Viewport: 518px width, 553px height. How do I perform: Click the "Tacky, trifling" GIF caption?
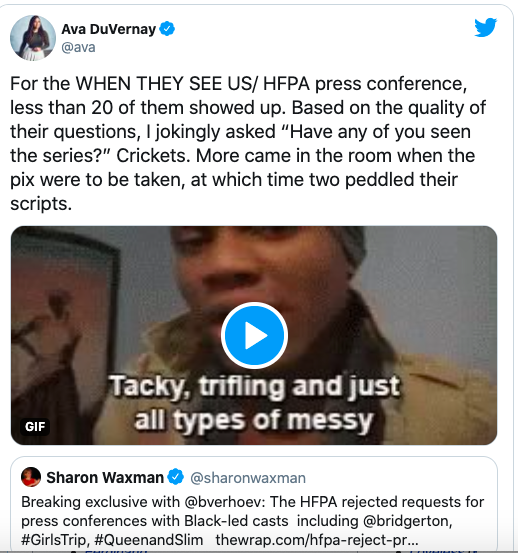click(x=254, y=403)
